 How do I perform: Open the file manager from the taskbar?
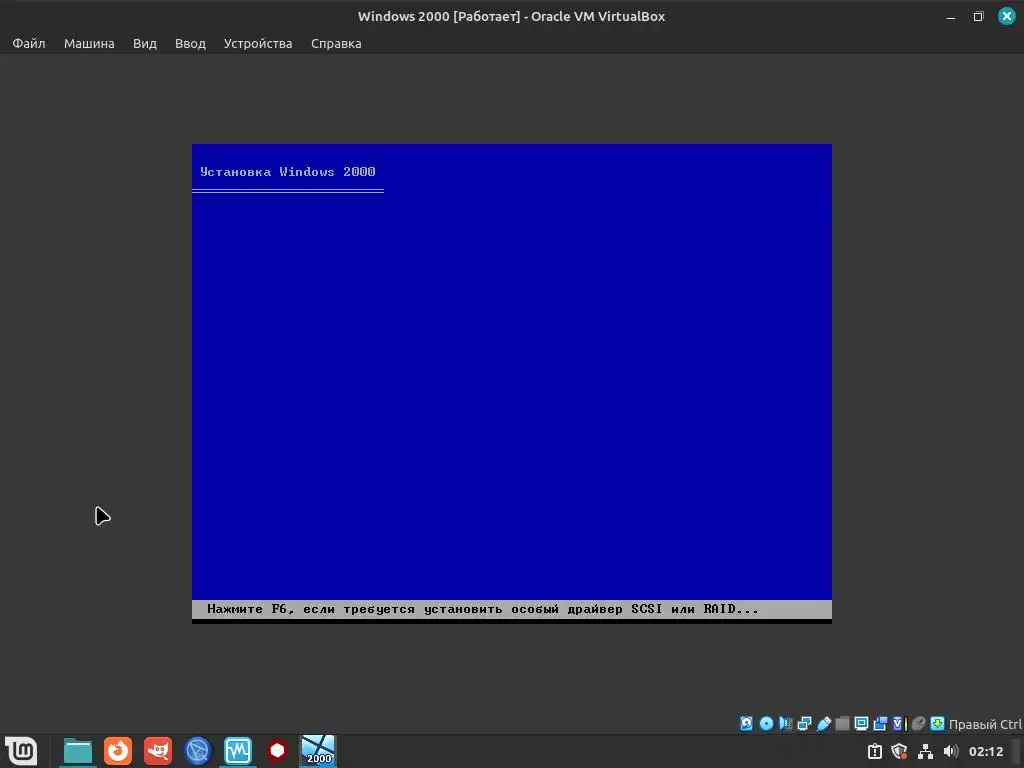tap(78, 751)
